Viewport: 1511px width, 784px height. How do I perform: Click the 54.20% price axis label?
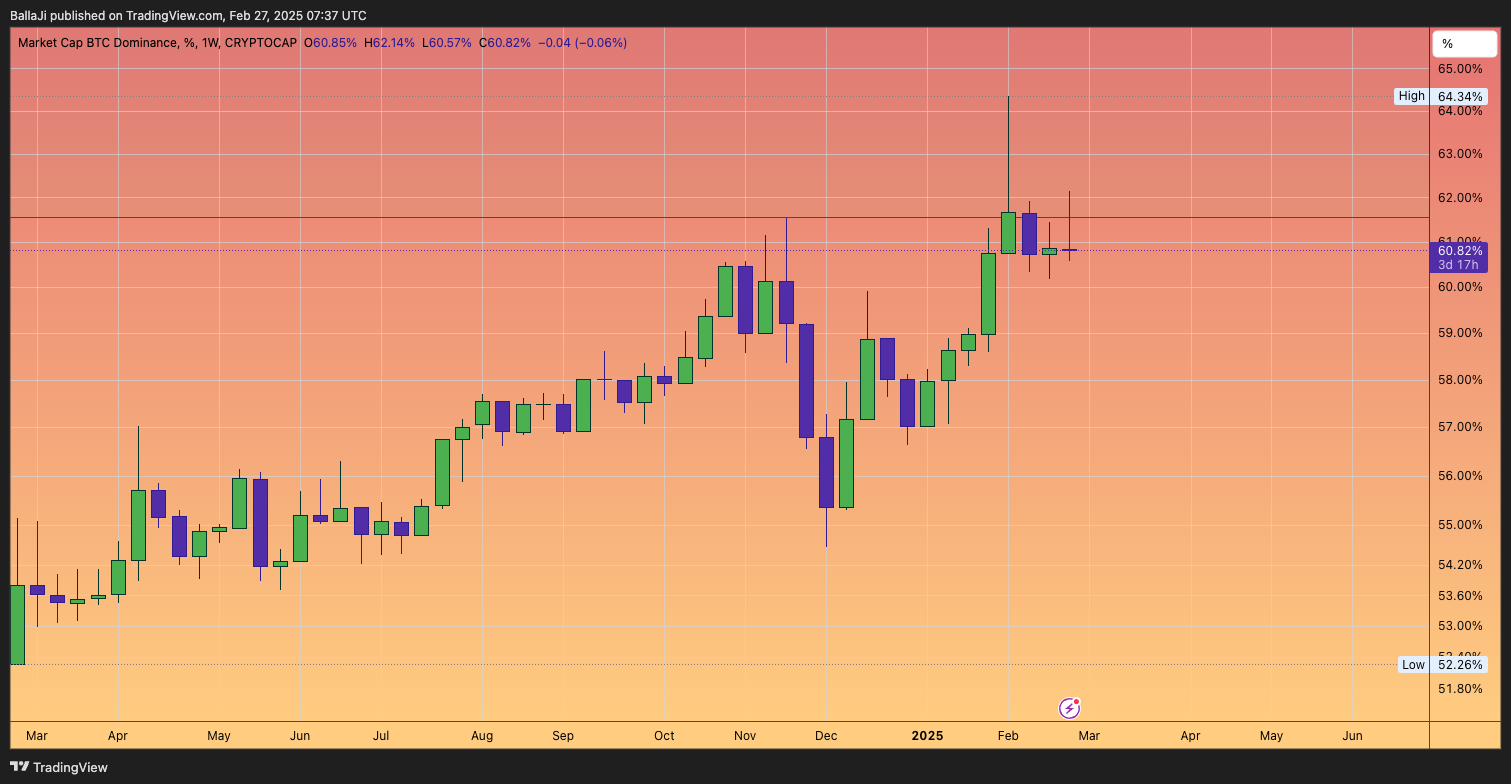pos(1460,565)
